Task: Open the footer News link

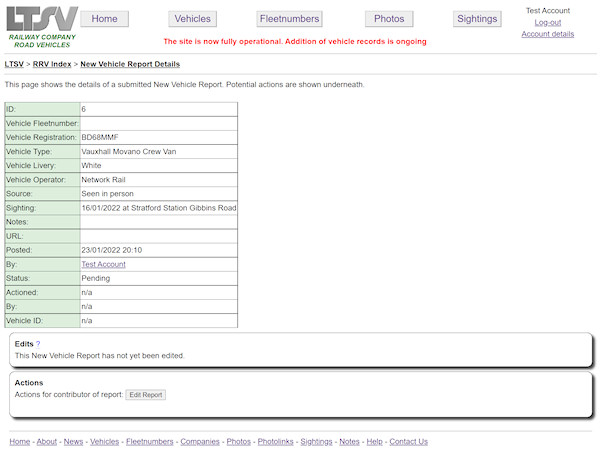Action: click(x=73, y=441)
